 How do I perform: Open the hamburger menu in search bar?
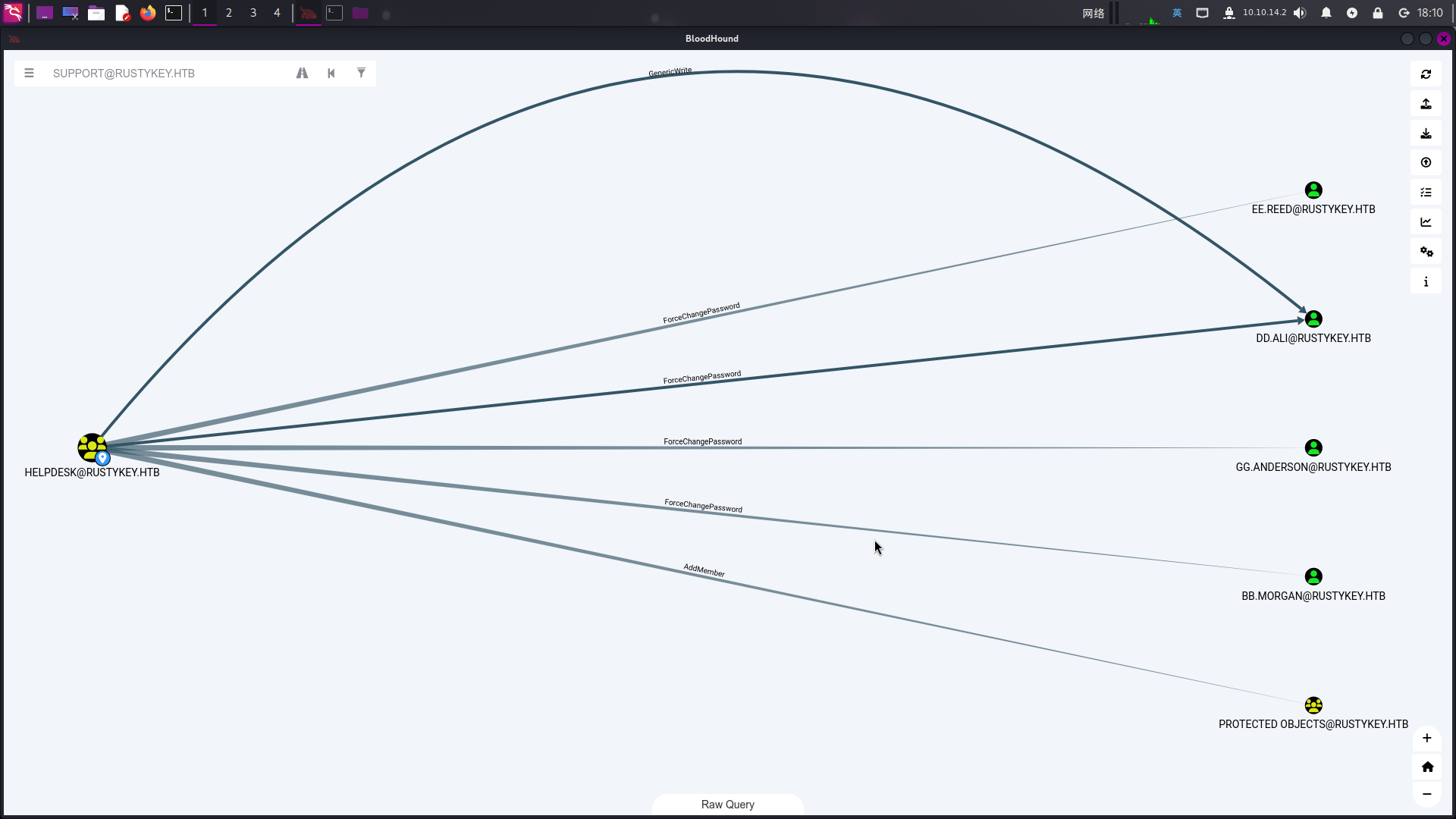pyautogui.click(x=29, y=74)
